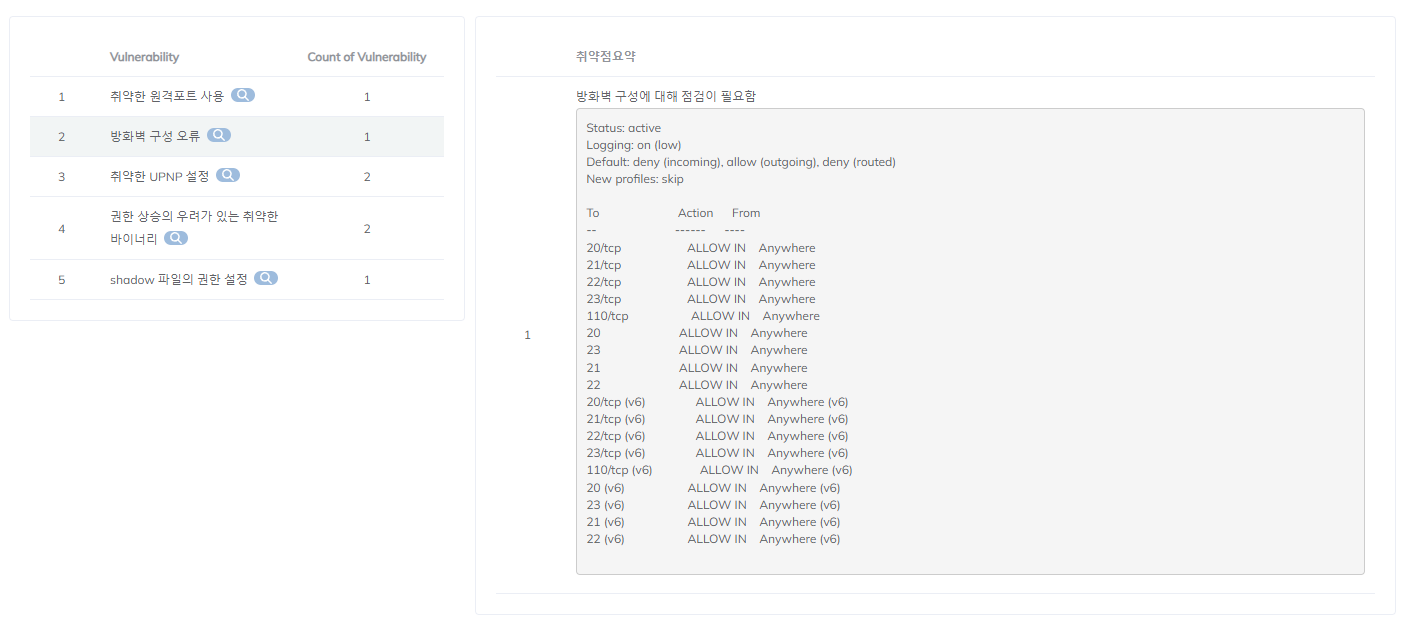Screen dimensions: 1404x627
Task: Click the Vulnerability column header
Action: [x=145, y=57]
